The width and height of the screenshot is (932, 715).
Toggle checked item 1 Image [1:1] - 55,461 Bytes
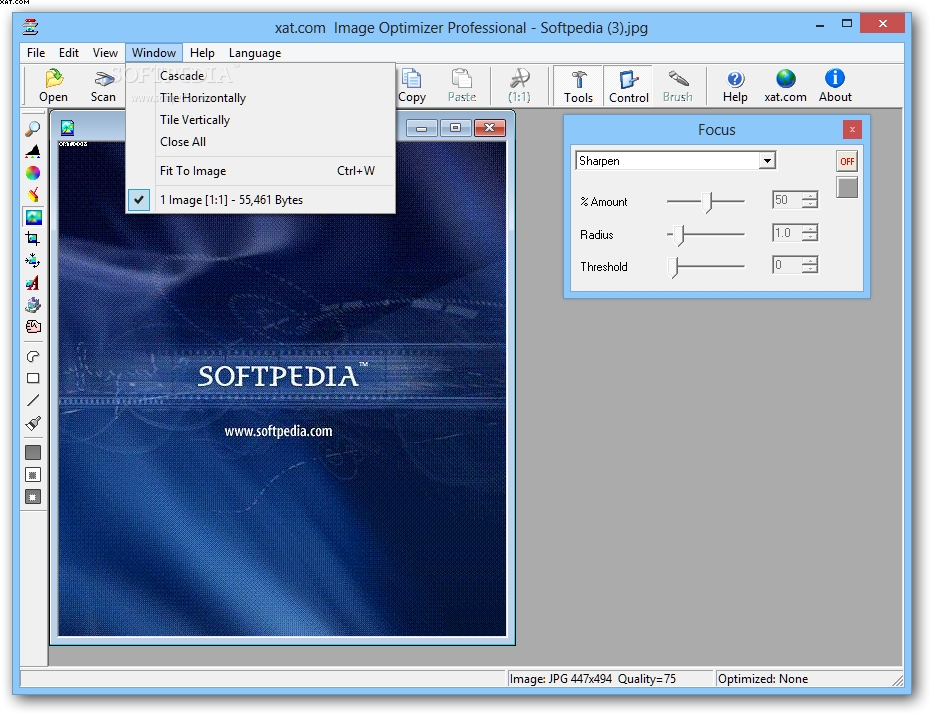[x=260, y=200]
